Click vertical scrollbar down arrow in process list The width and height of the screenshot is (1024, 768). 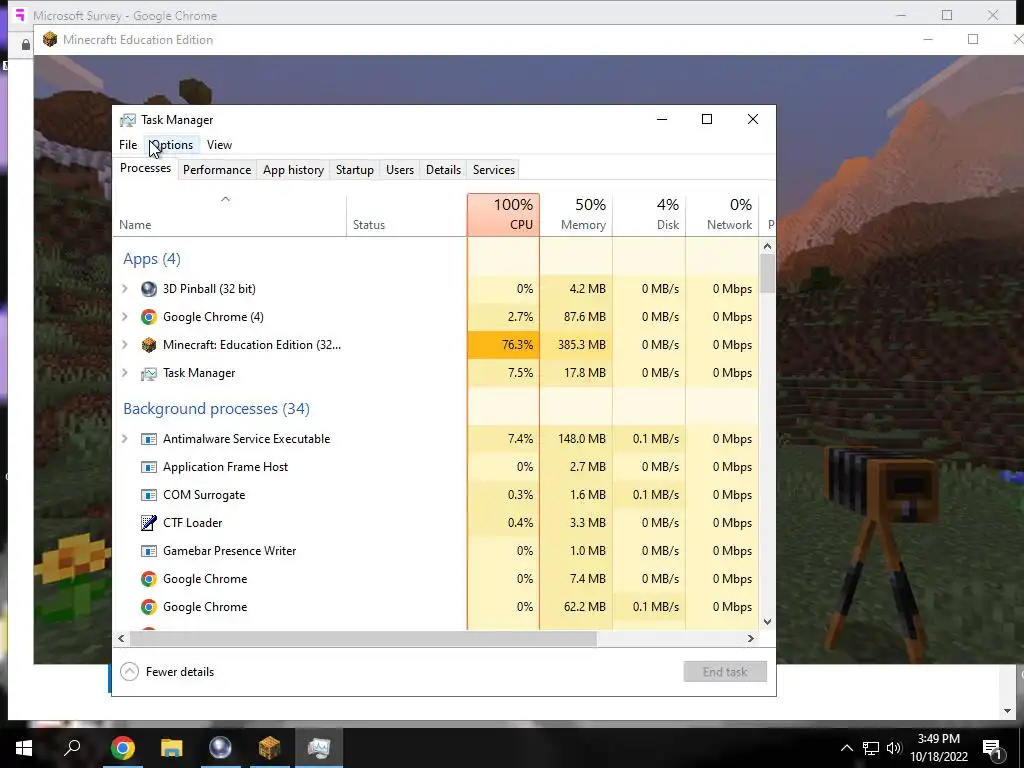pos(767,622)
